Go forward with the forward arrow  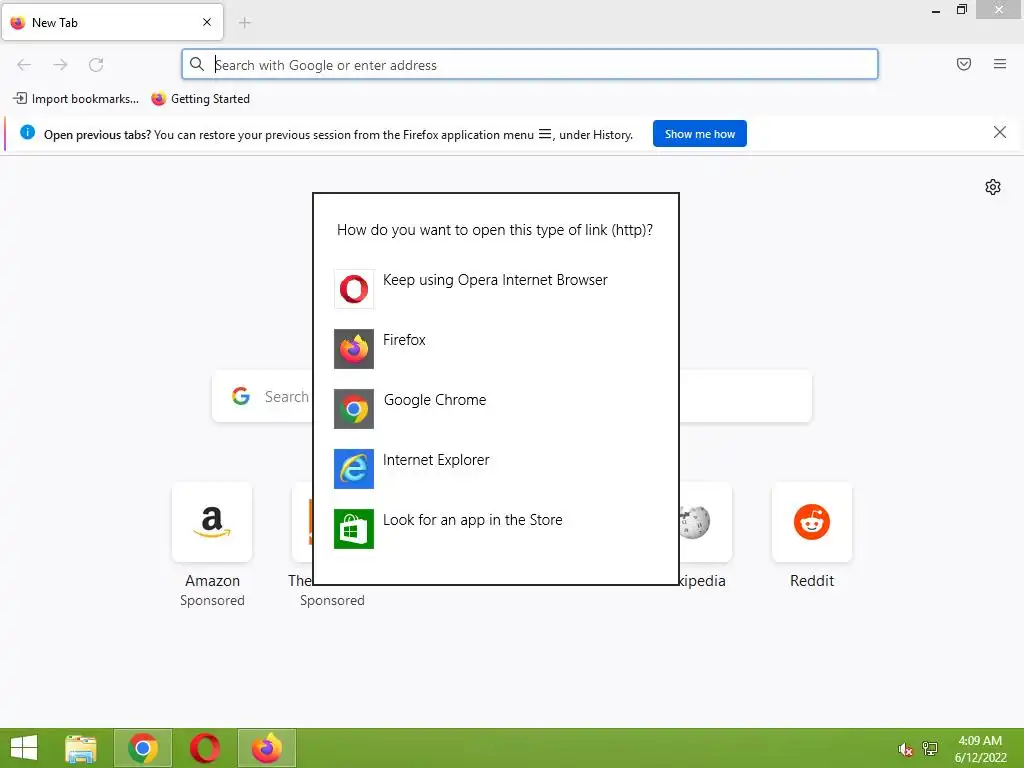click(x=60, y=65)
